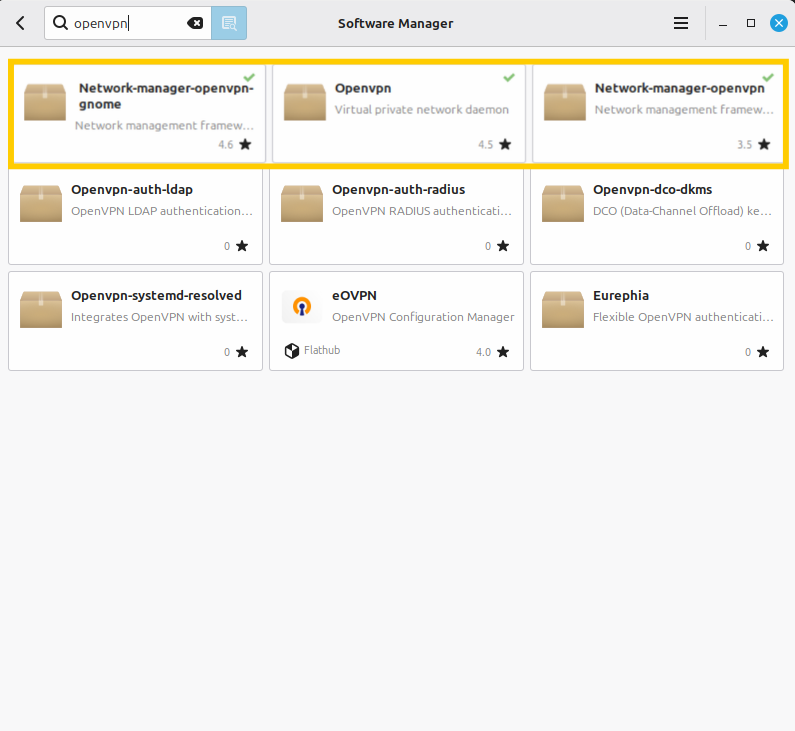Go back using the back arrow
This screenshot has width=795, height=731.
20,23
